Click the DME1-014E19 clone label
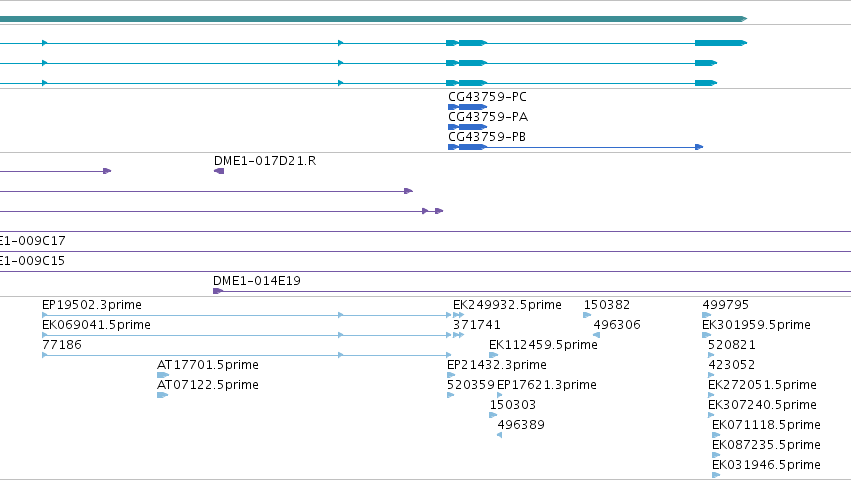This screenshot has height=480, width=851. pos(256,281)
